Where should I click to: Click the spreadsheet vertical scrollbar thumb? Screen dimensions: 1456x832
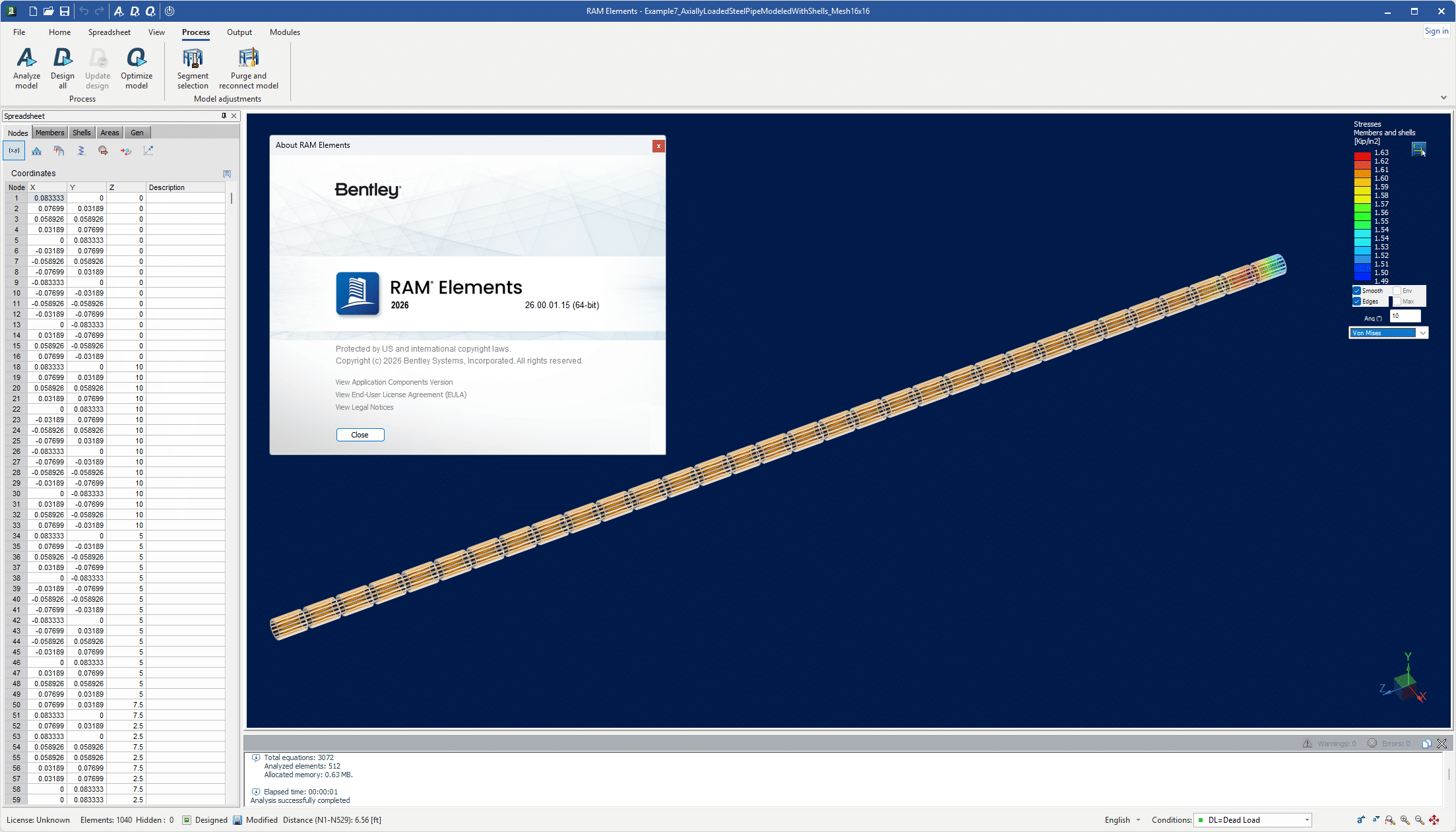[x=232, y=198]
